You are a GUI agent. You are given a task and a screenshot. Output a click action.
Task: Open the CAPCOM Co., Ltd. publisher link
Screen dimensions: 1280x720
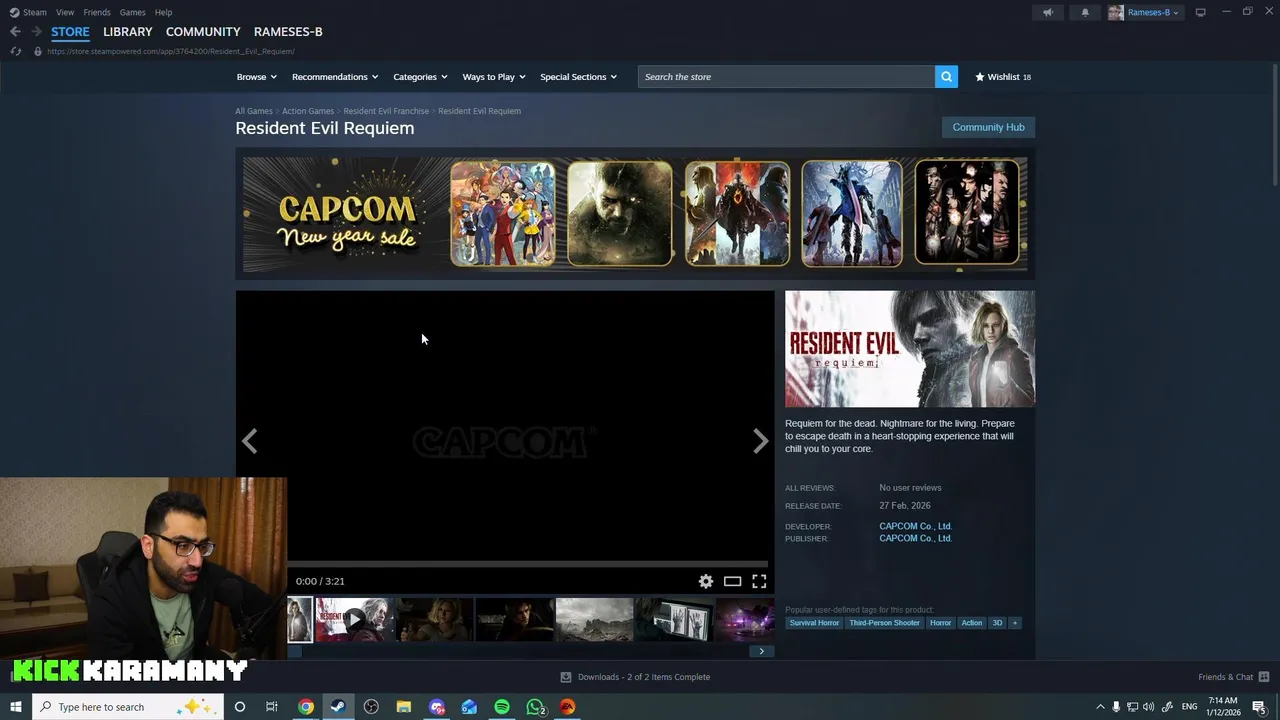point(915,538)
